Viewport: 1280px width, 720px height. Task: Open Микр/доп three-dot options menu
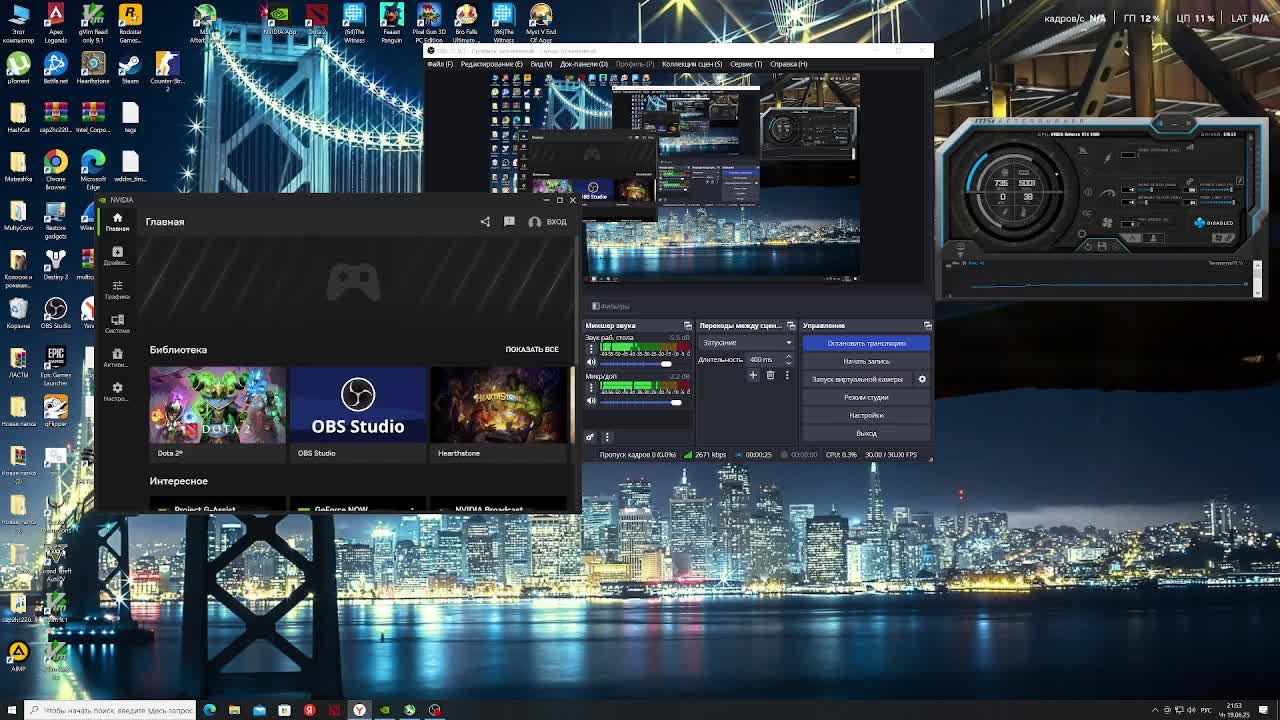tap(591, 387)
